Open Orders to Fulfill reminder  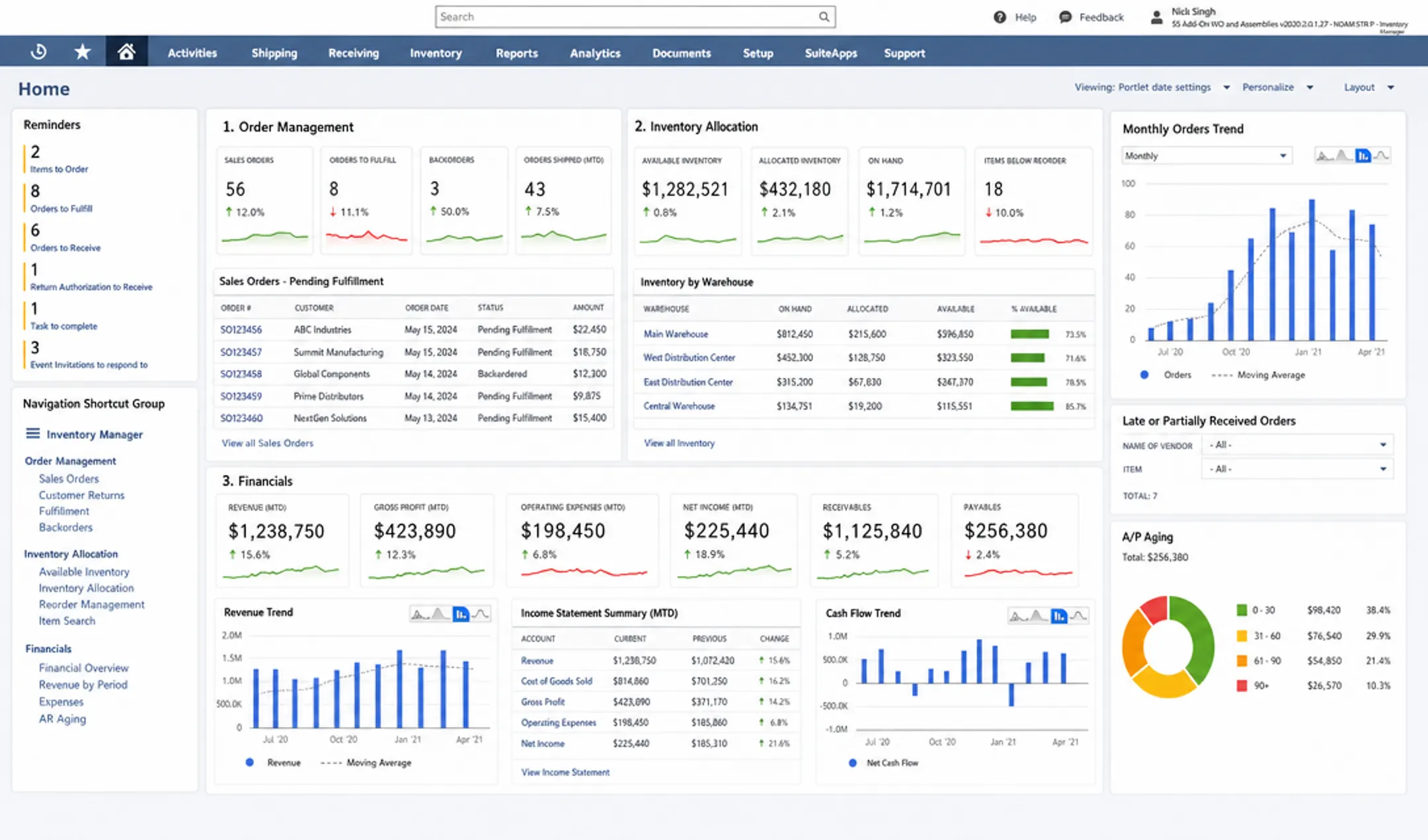(61, 208)
